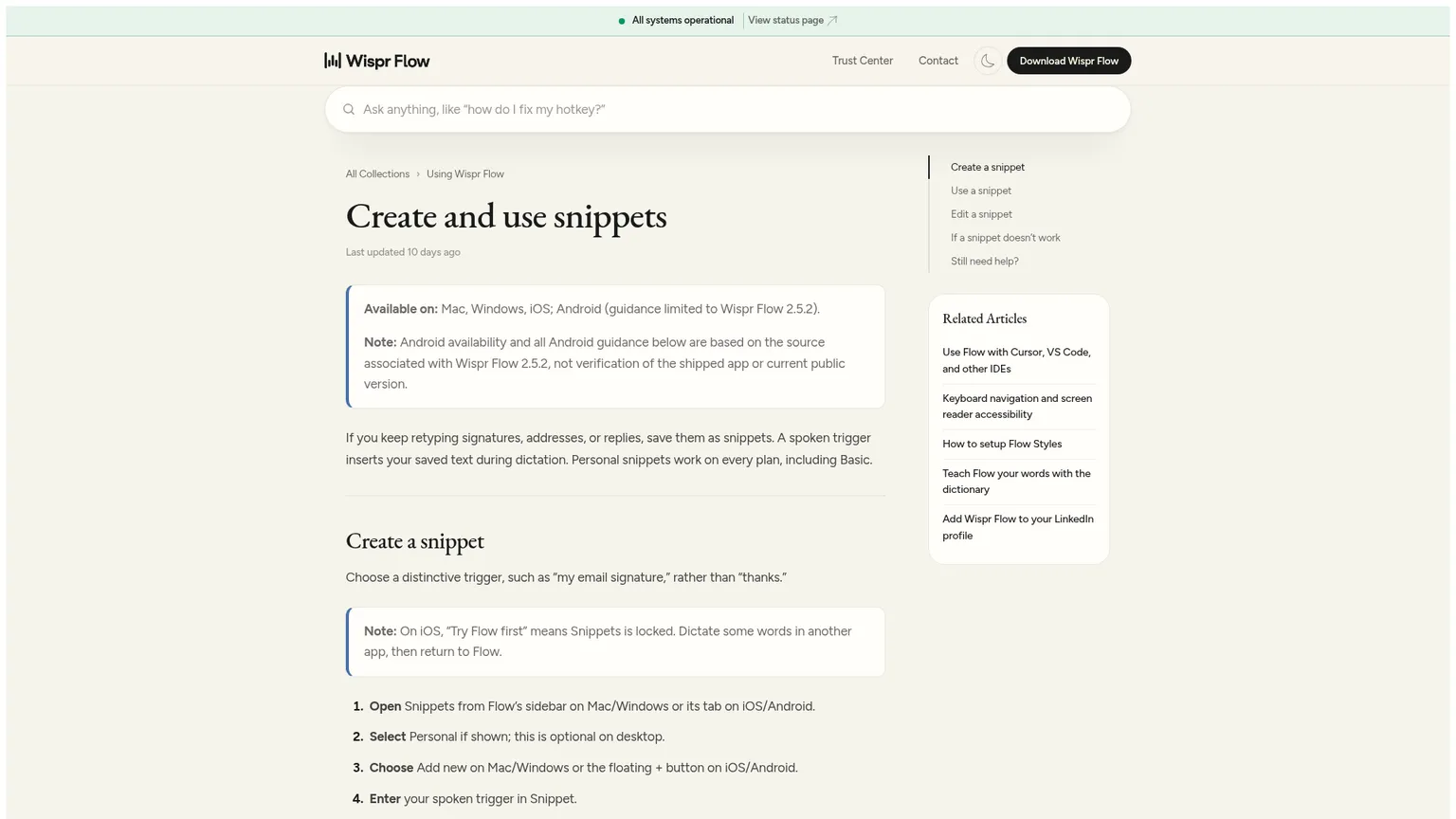
Task: Click the Create a snippet heading
Action: click(415, 541)
